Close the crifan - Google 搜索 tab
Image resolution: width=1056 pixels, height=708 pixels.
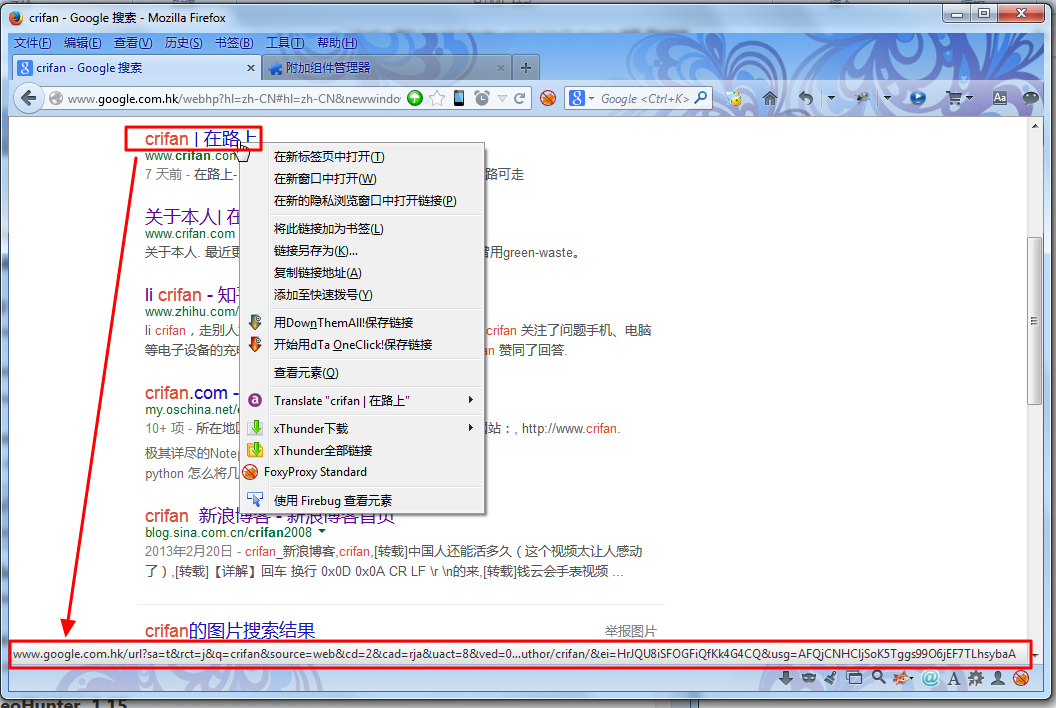coord(251,68)
